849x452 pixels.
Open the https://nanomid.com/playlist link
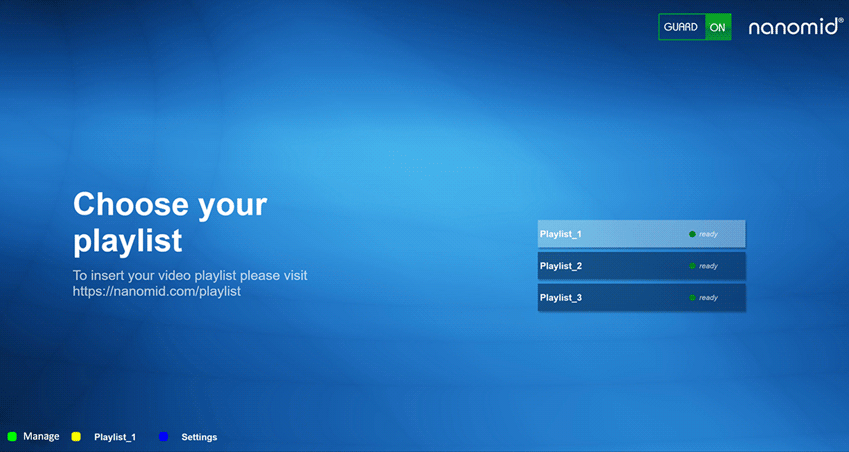point(156,291)
